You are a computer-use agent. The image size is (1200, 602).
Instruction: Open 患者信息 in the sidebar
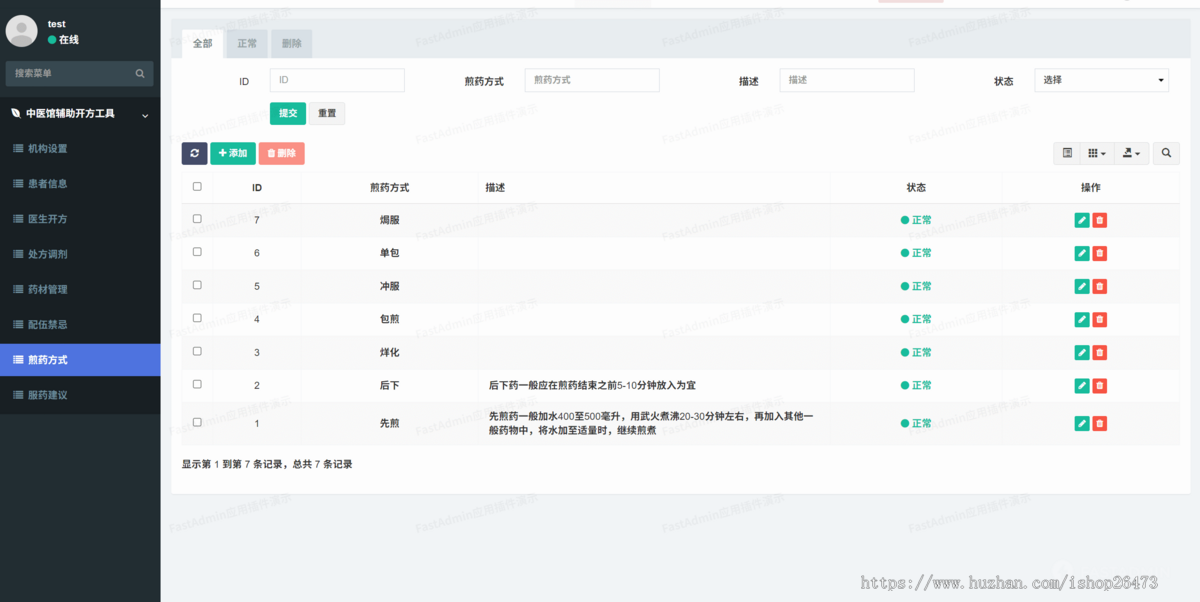pos(80,184)
